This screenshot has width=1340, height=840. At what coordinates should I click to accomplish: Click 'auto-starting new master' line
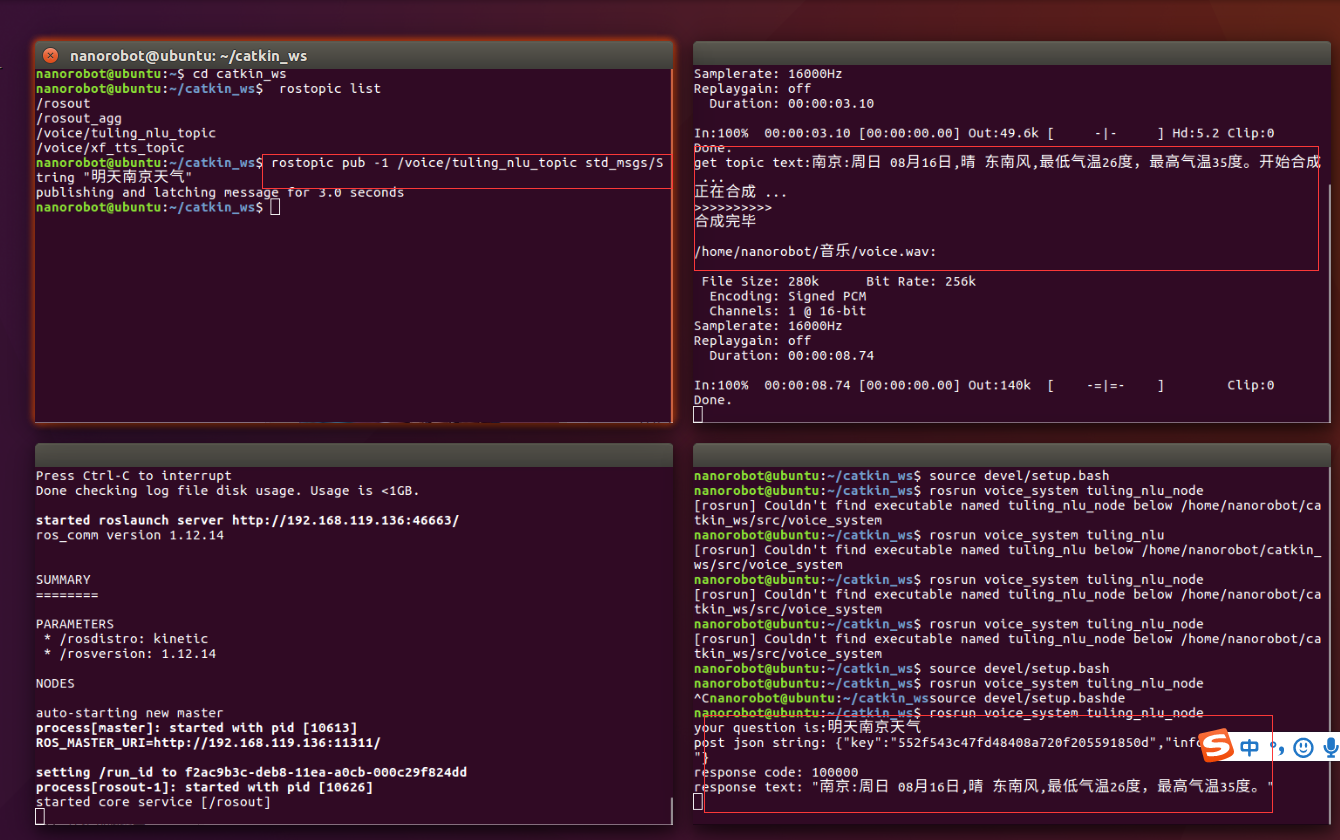pos(129,713)
